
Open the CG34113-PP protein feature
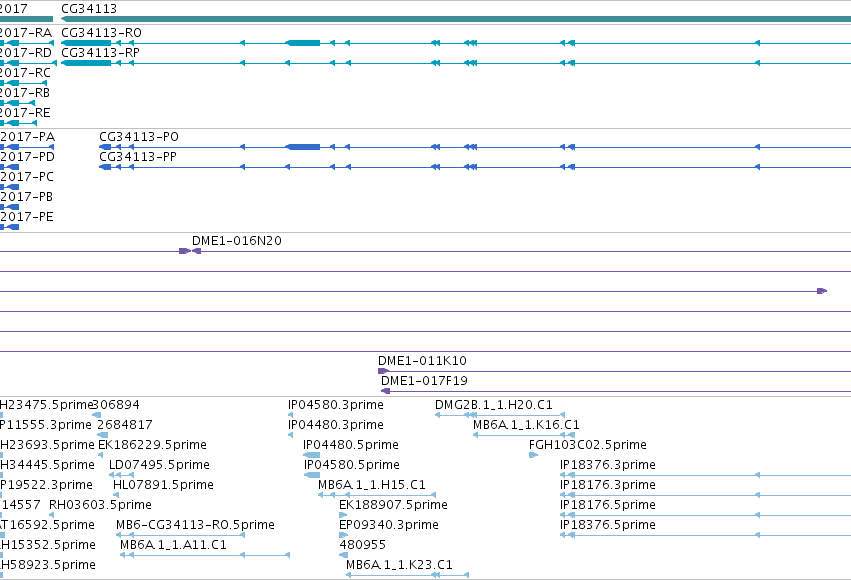click(137, 157)
